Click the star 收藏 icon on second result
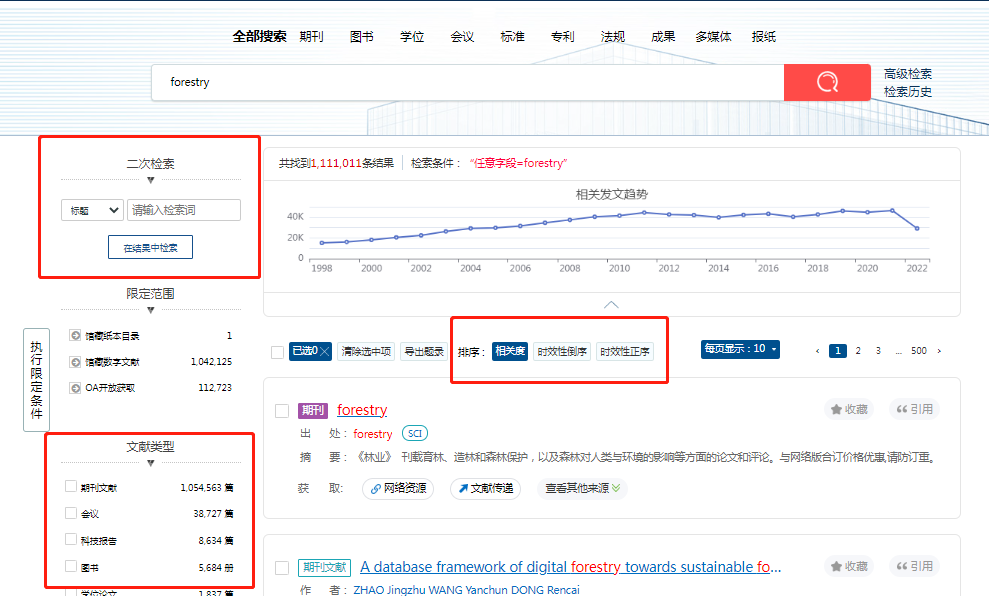The height and width of the screenshot is (596, 989). point(836,566)
